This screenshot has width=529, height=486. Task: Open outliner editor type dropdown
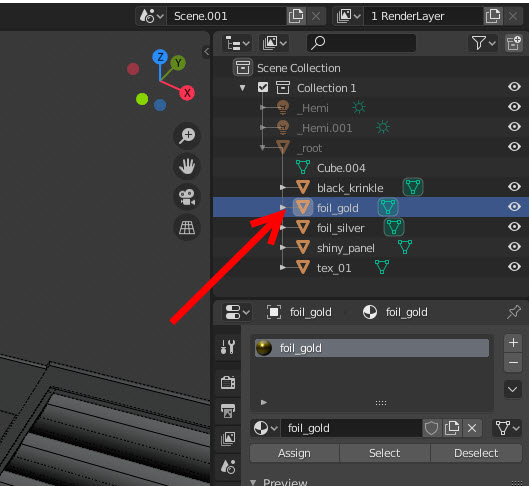click(x=237, y=43)
